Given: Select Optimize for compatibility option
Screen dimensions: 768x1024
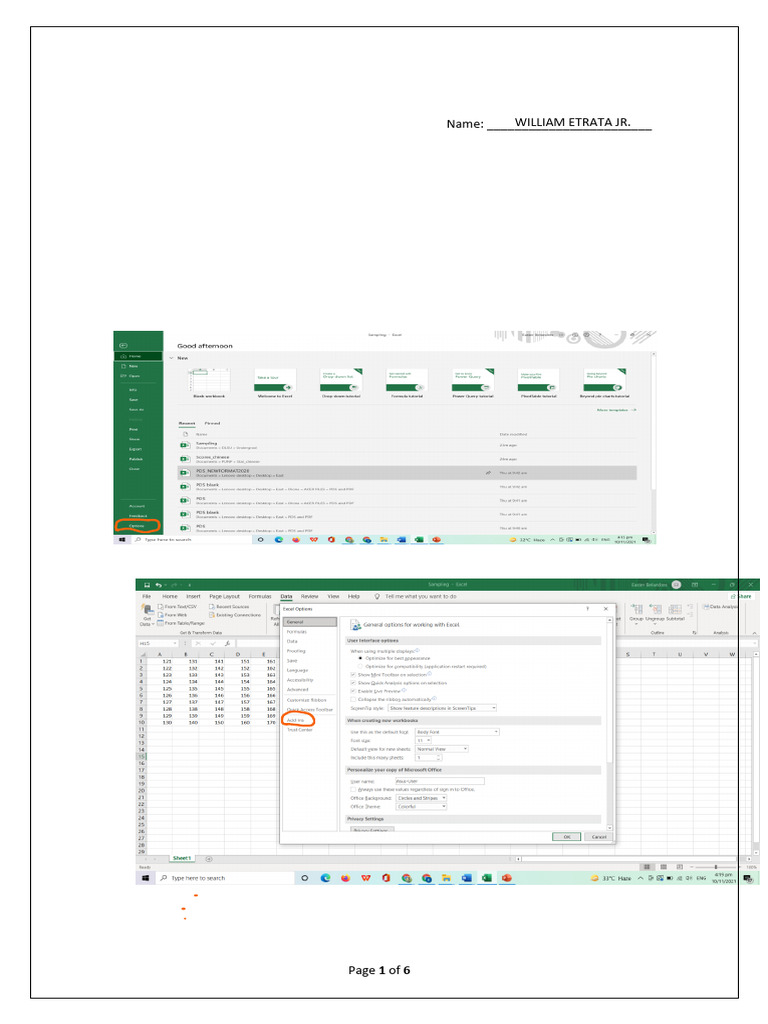Looking at the screenshot, I should coord(423,666).
